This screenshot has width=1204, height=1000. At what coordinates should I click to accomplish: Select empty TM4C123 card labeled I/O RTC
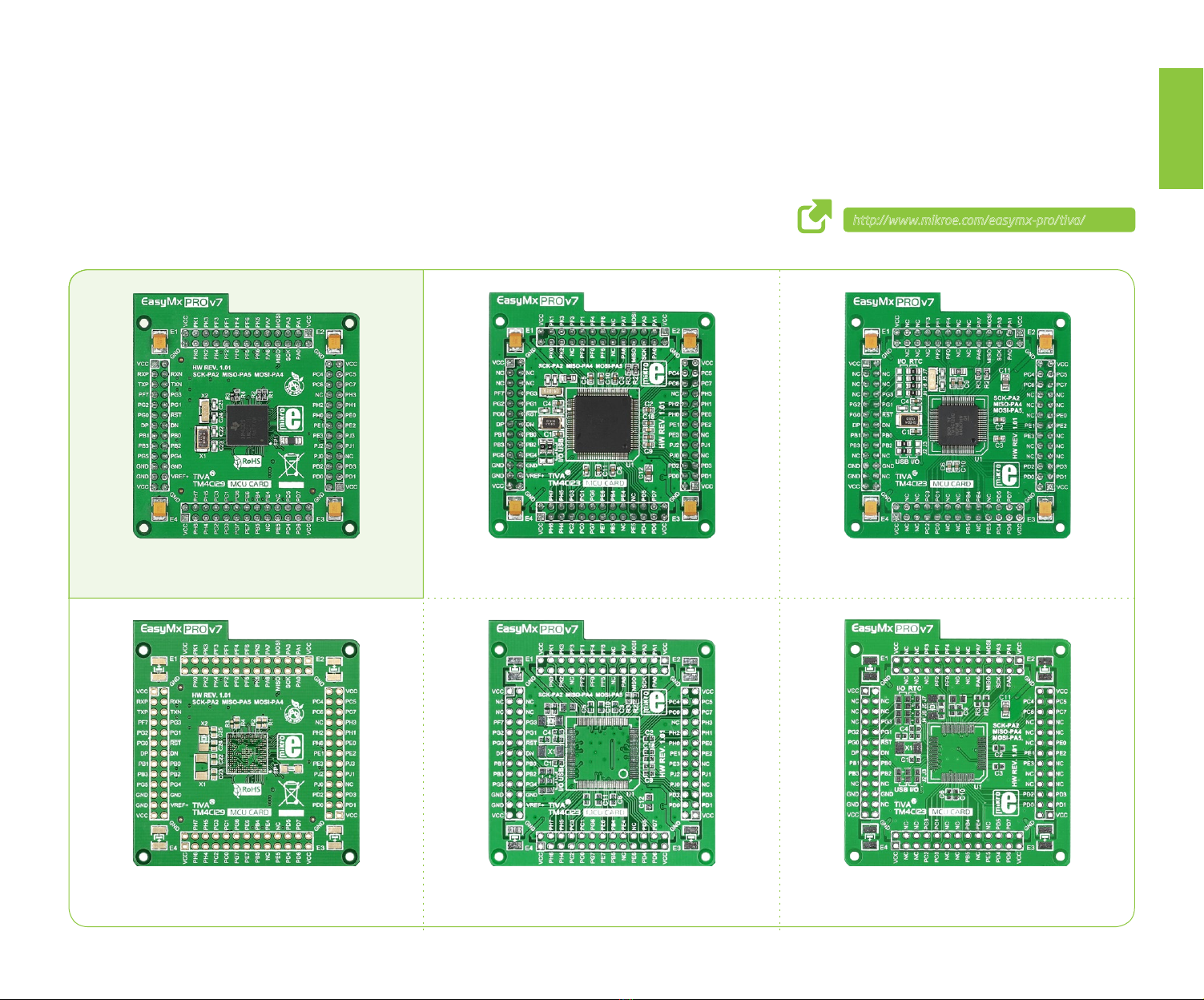click(x=957, y=744)
